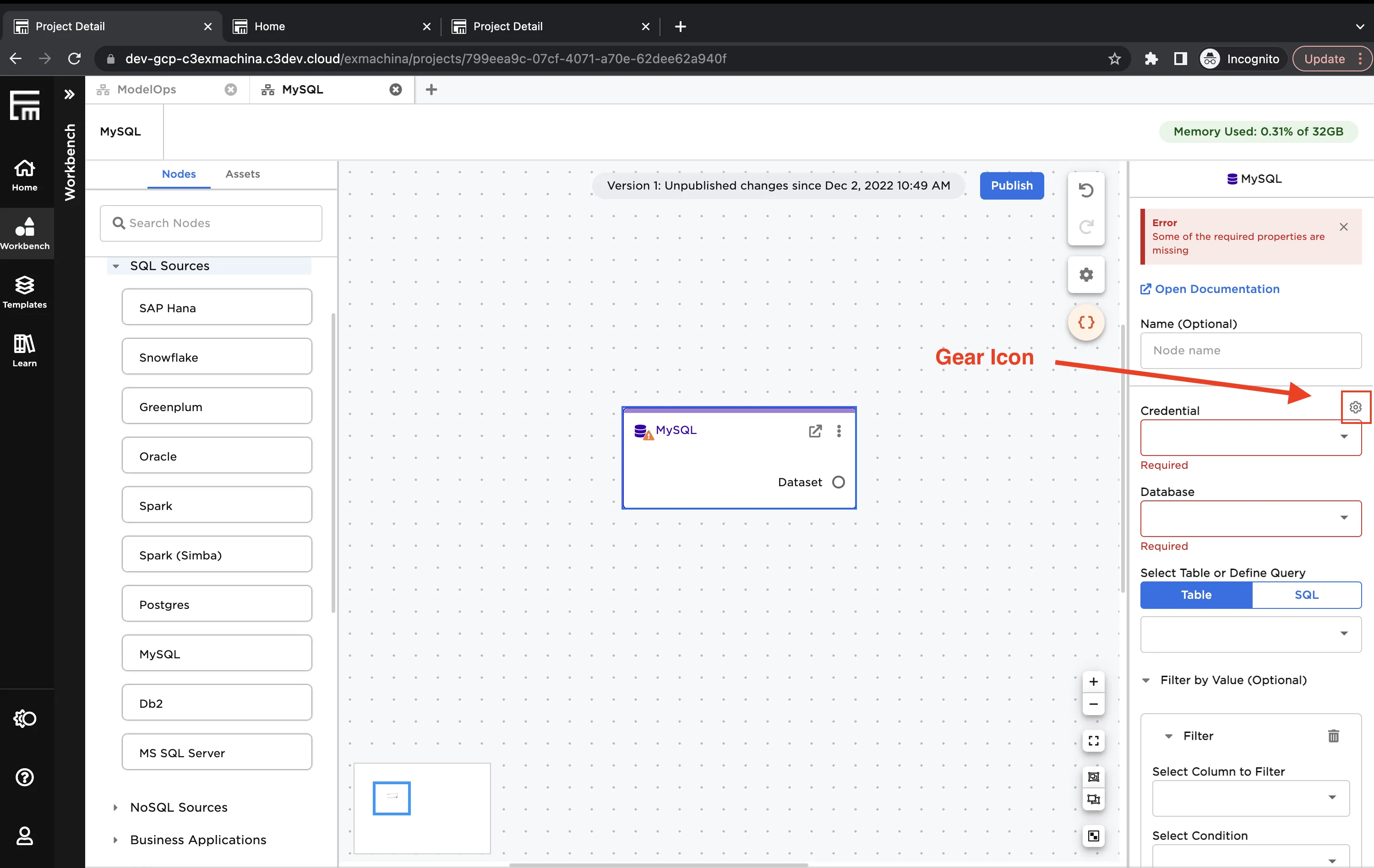Open the code editor via curly braces icon
Screen dimensions: 1374x868
(x=1086, y=322)
